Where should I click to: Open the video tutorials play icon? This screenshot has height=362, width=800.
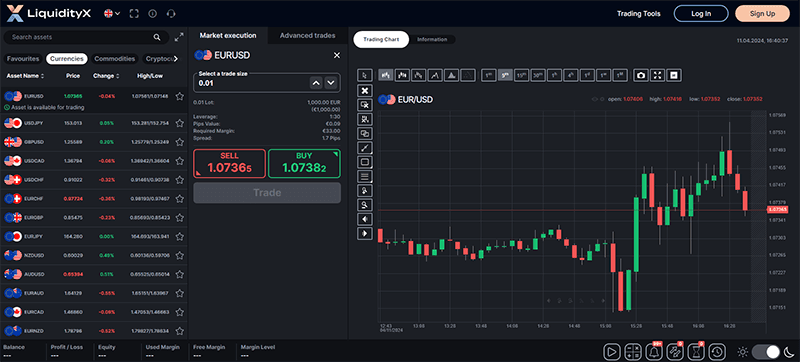[x=611, y=351]
